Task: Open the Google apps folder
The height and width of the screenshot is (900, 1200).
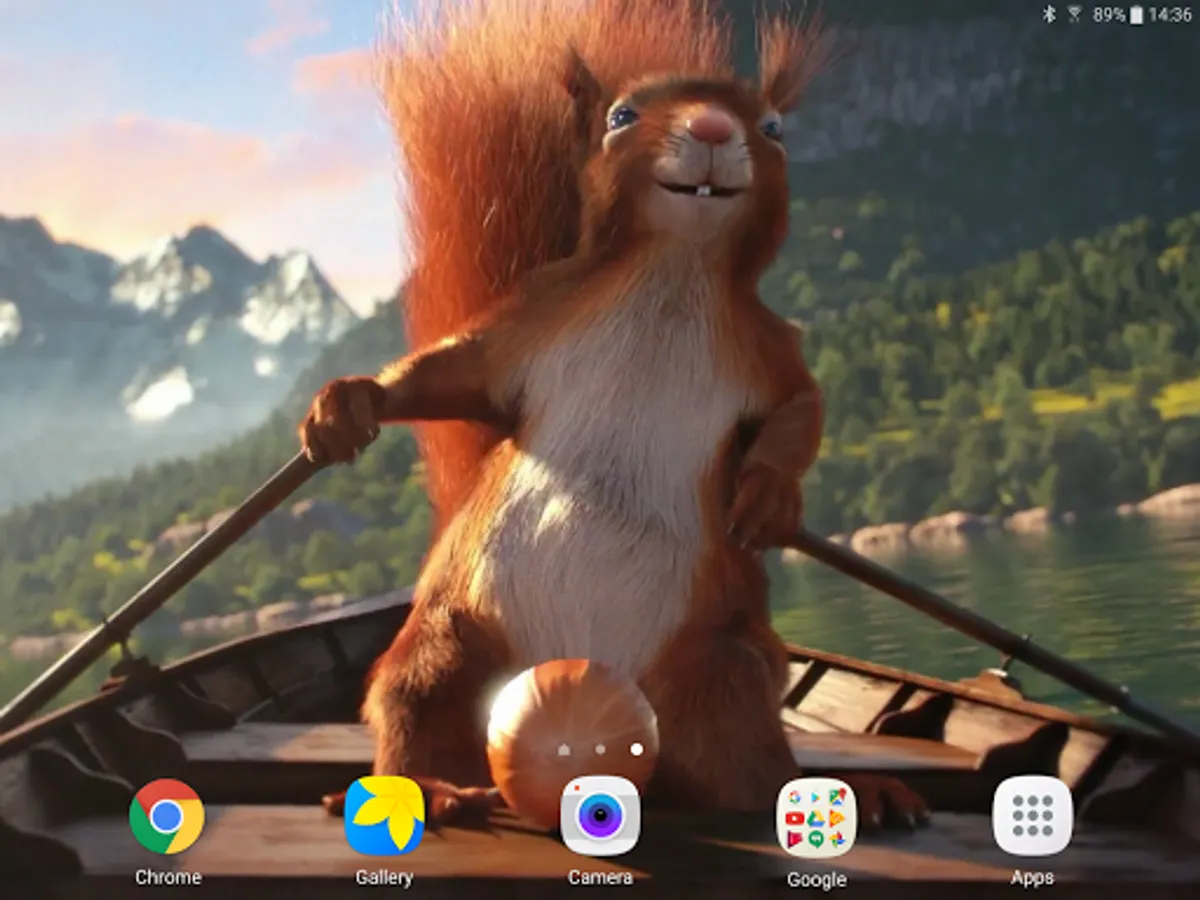Action: click(x=816, y=817)
